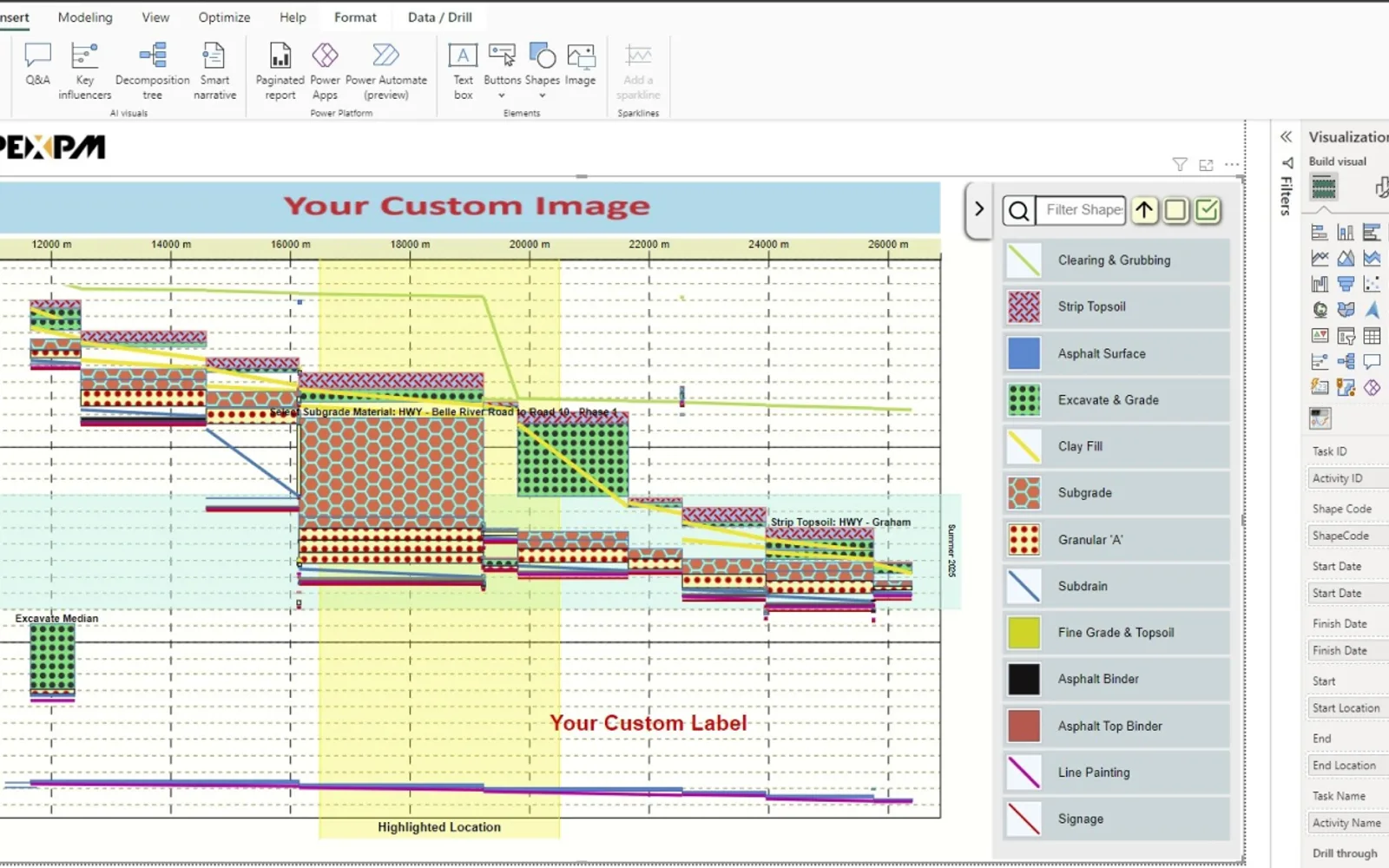Click the Asphalt Surface blue swatch
Screen dimensions: 1389x868
[x=1024, y=353]
